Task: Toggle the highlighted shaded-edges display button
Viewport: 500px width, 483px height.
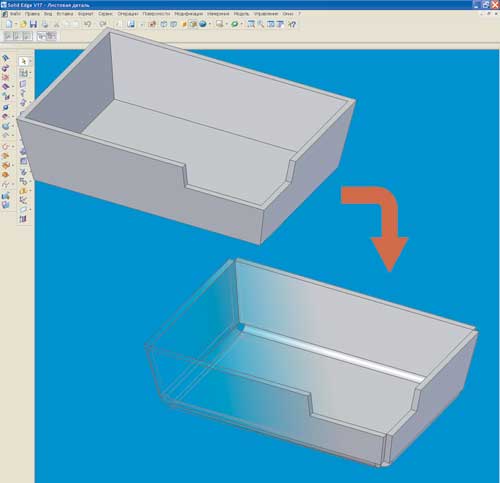Action: pos(193,24)
